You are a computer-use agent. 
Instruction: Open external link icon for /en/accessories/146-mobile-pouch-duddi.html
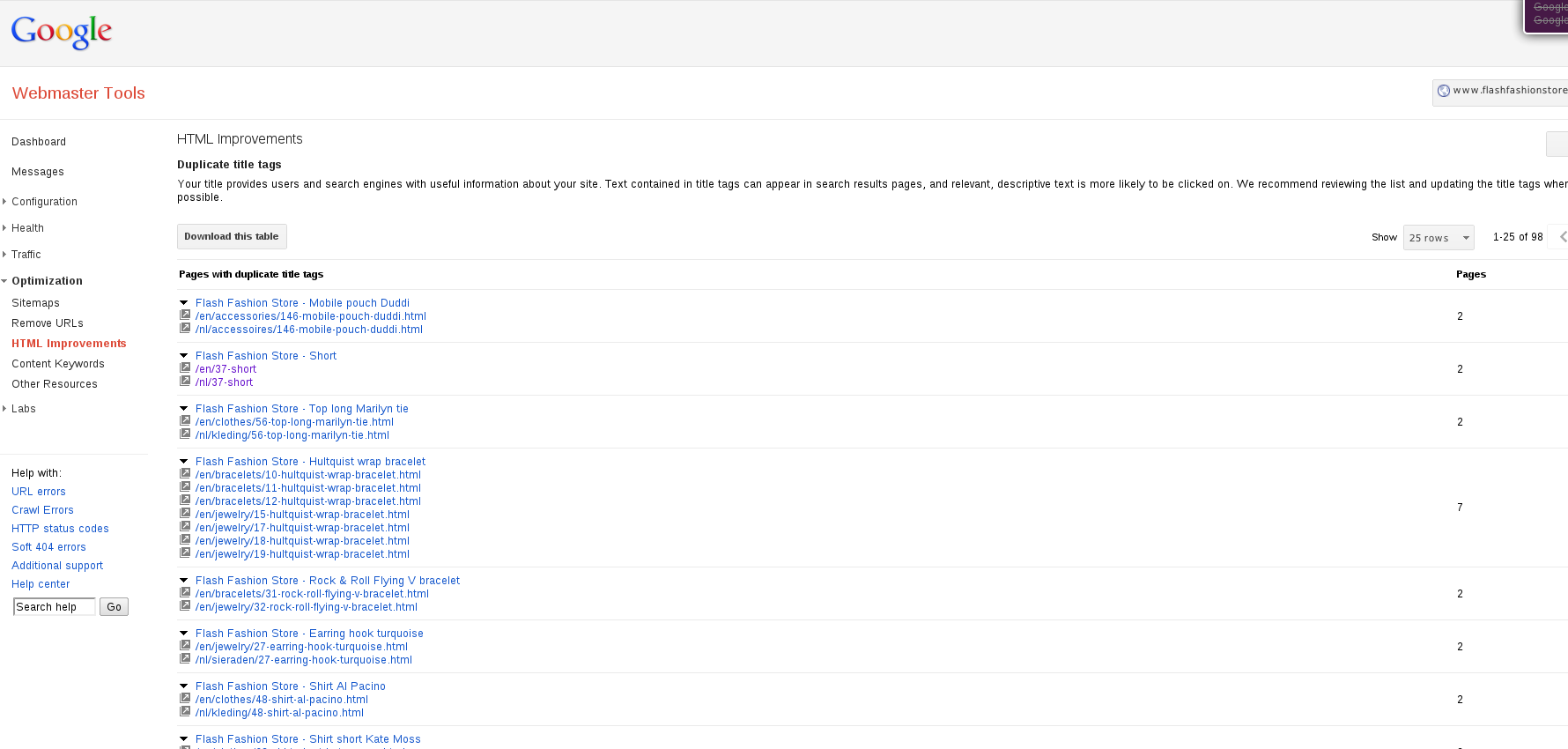[185, 315]
